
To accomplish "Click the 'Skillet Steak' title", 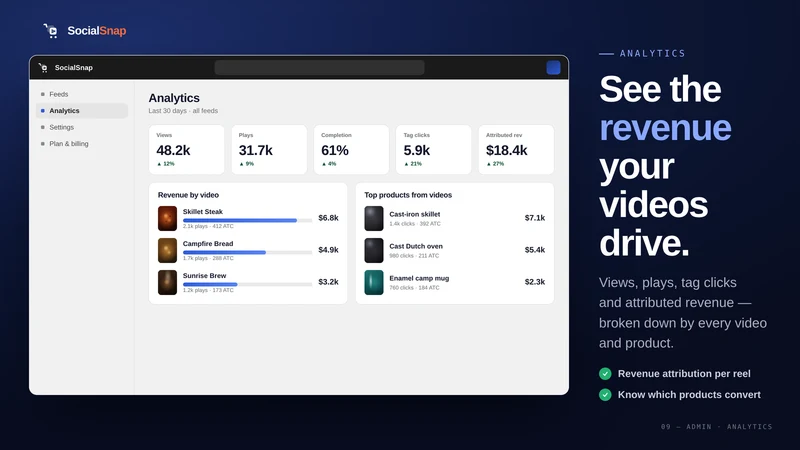I will [203, 212].
